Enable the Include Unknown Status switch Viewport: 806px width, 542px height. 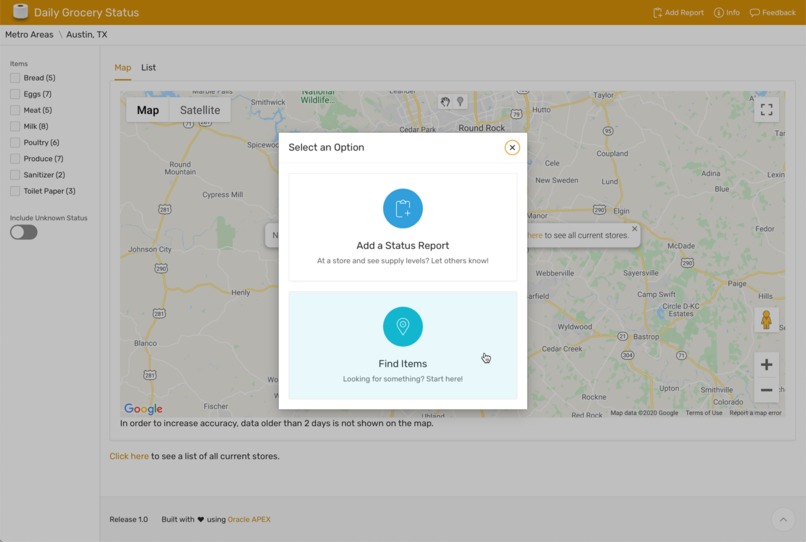24,232
